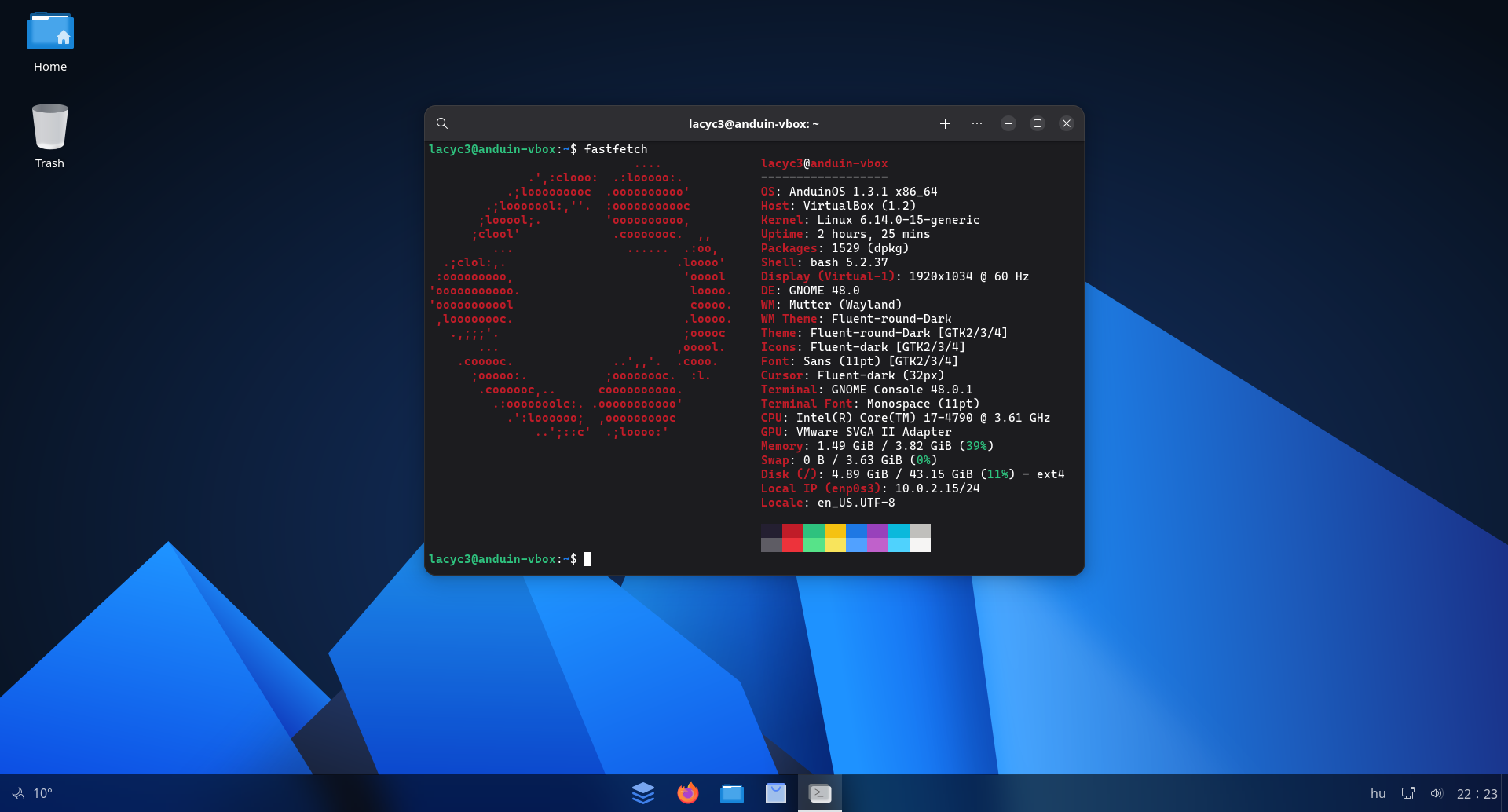Open the stacked-layers launcher in taskbar
Image resolution: width=1508 pixels, height=812 pixels.
(643, 793)
